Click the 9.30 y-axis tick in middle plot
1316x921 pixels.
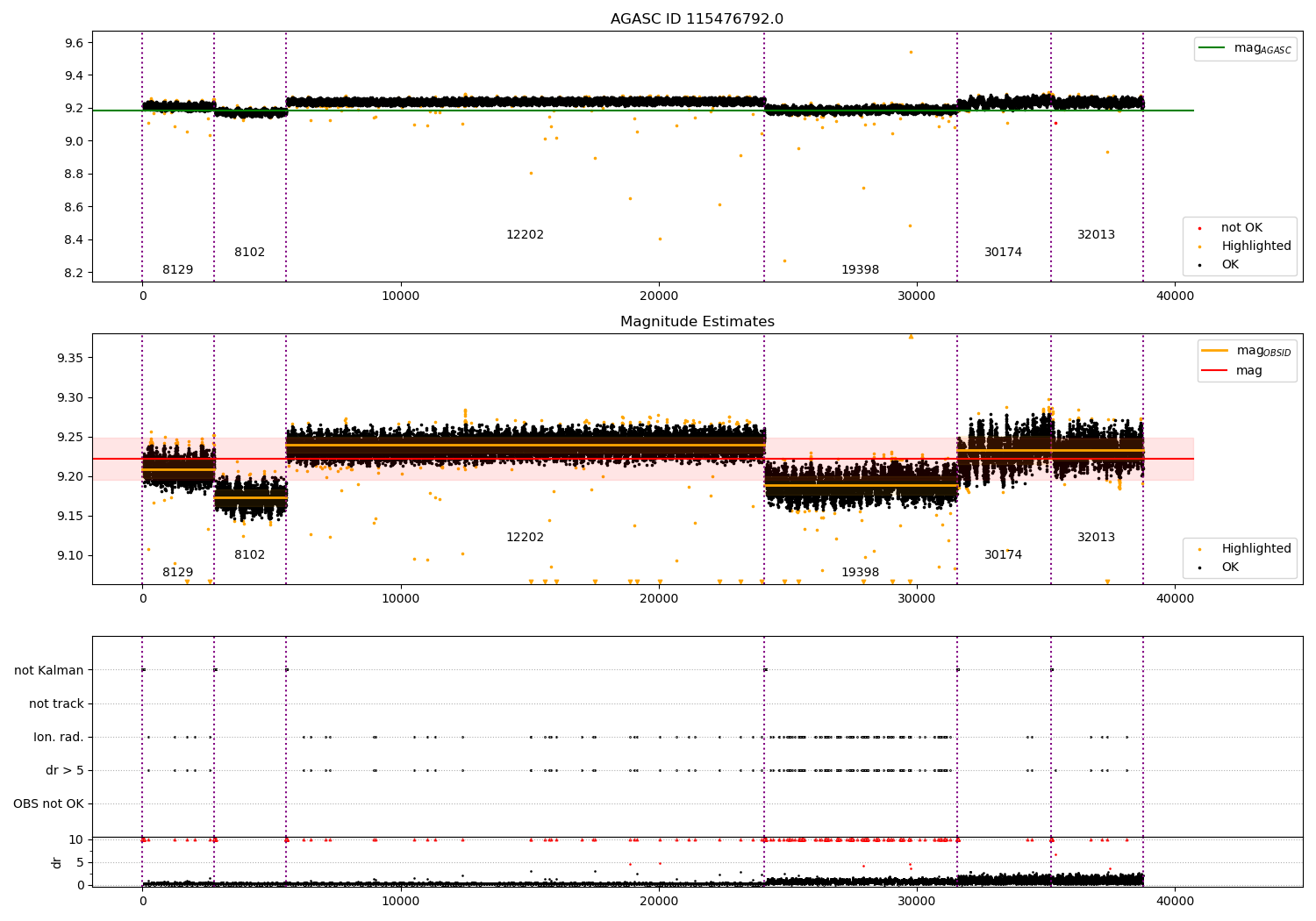(71, 397)
